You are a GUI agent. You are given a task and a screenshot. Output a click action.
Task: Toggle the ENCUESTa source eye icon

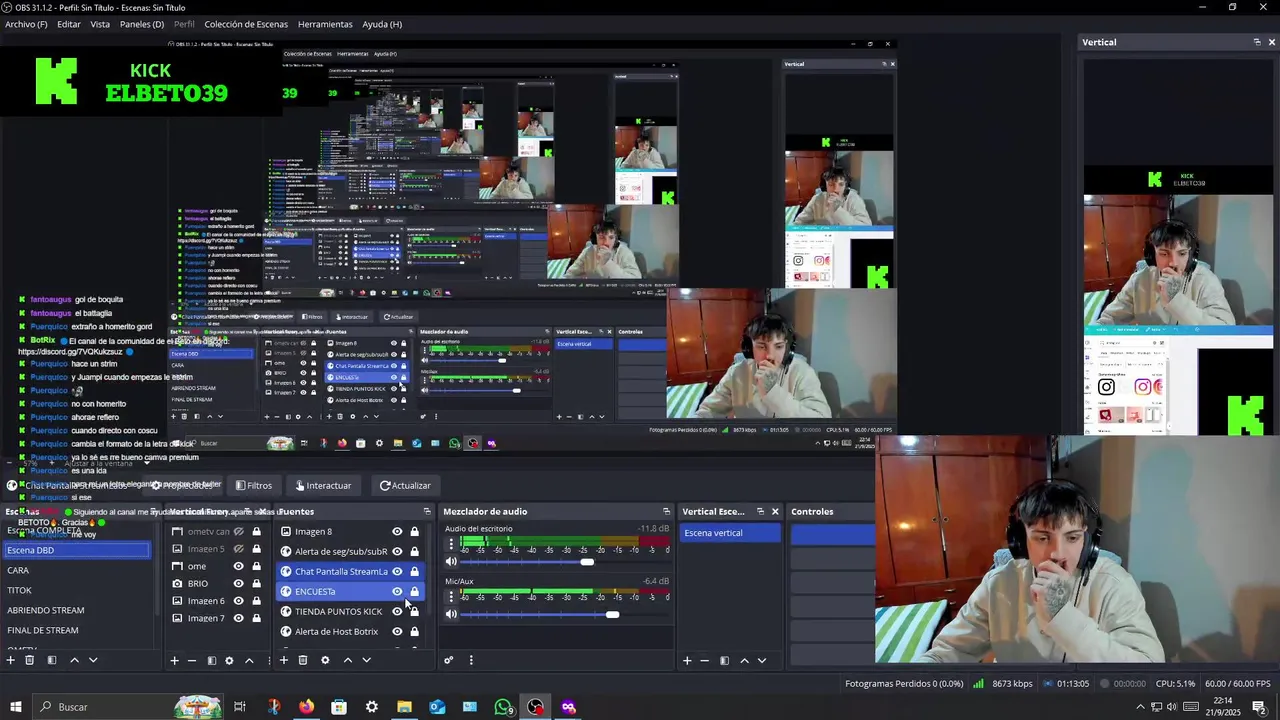[397, 591]
